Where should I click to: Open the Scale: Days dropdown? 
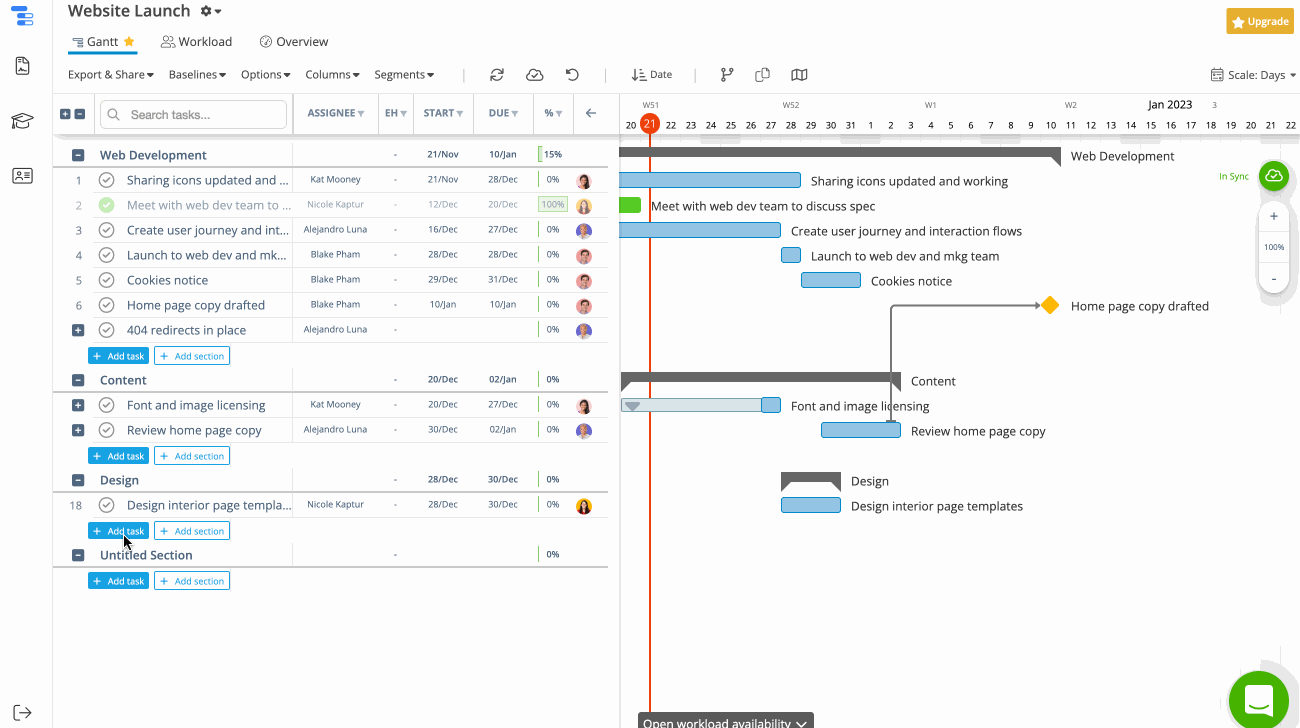(x=1253, y=75)
